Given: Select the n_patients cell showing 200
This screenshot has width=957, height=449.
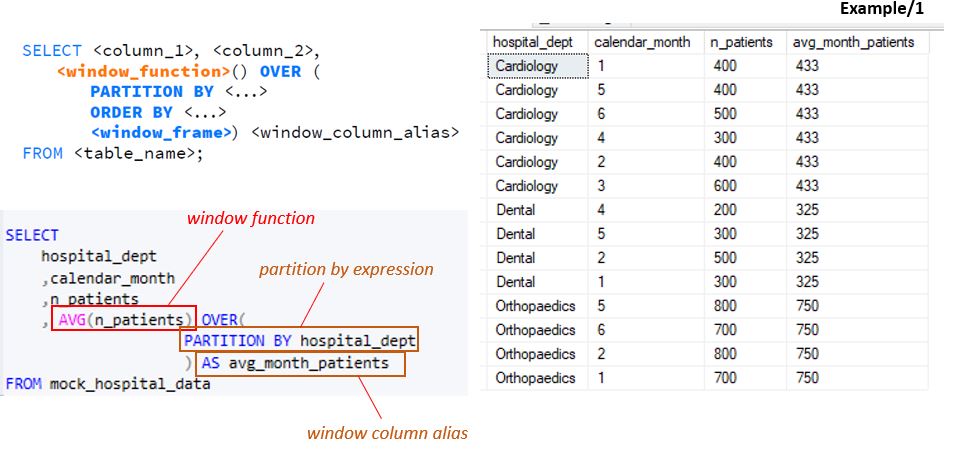Looking at the screenshot, I should pyautogui.click(x=724, y=210).
